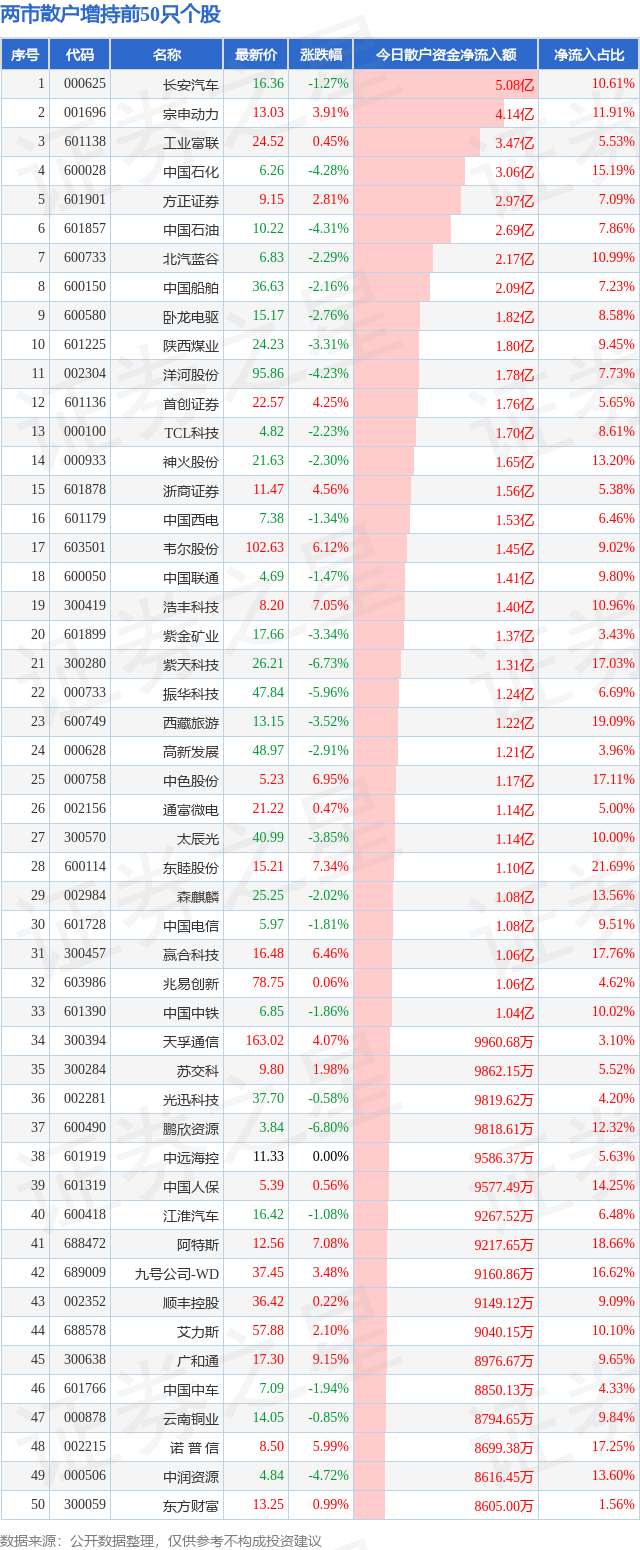
Task: Click stock name 赢合科技
Action: (x=191, y=955)
